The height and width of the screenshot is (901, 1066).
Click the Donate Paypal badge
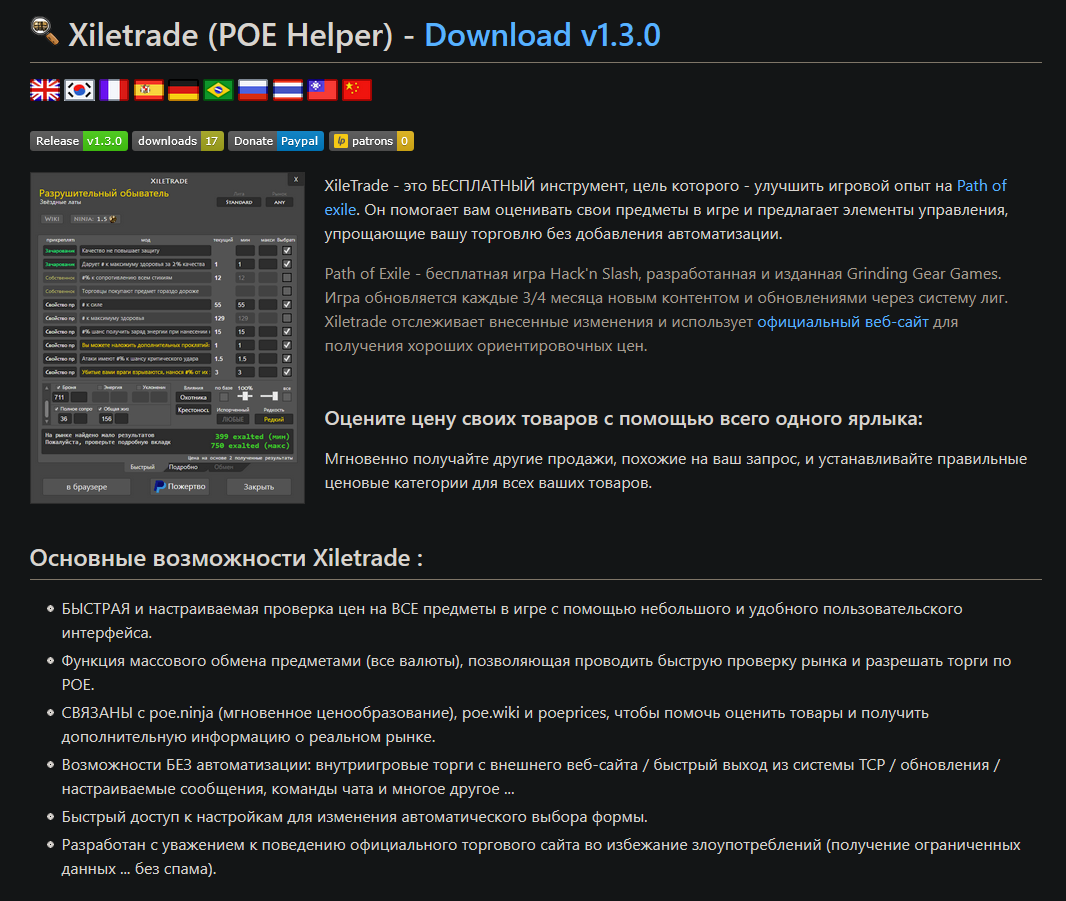pos(276,141)
